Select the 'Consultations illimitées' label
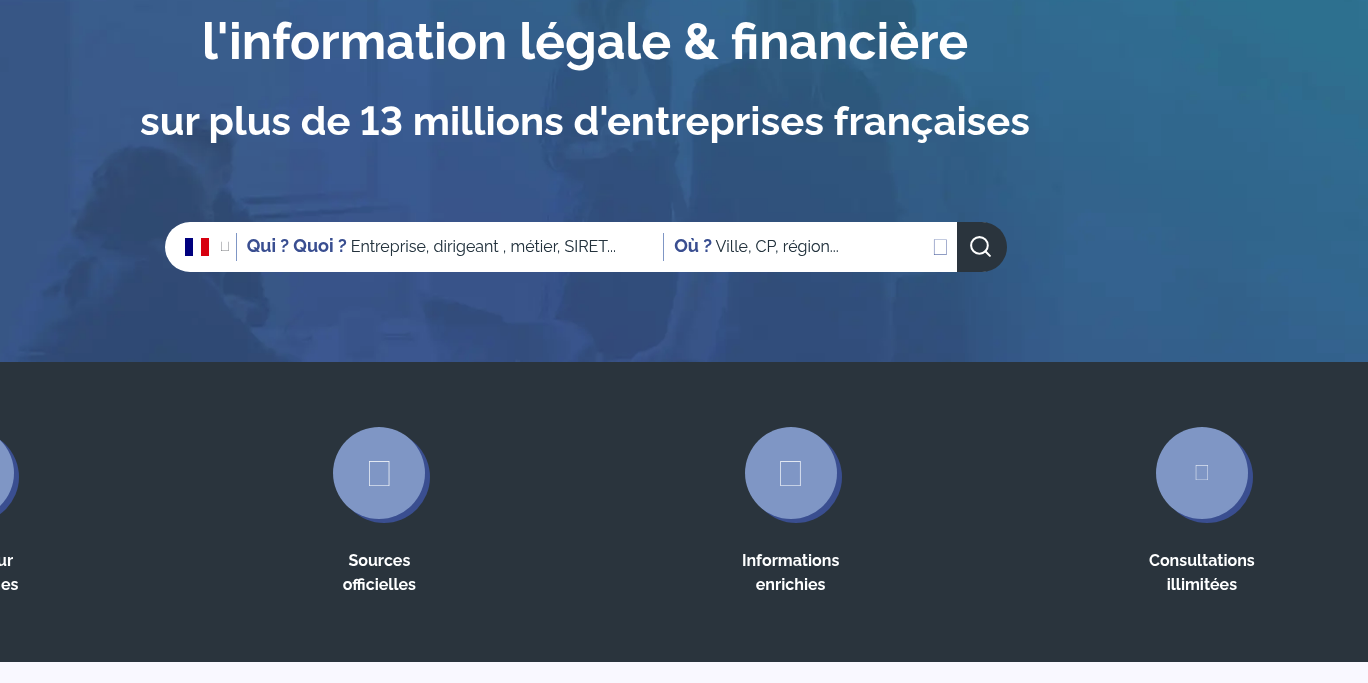The height and width of the screenshot is (683, 1368). 1202,572
